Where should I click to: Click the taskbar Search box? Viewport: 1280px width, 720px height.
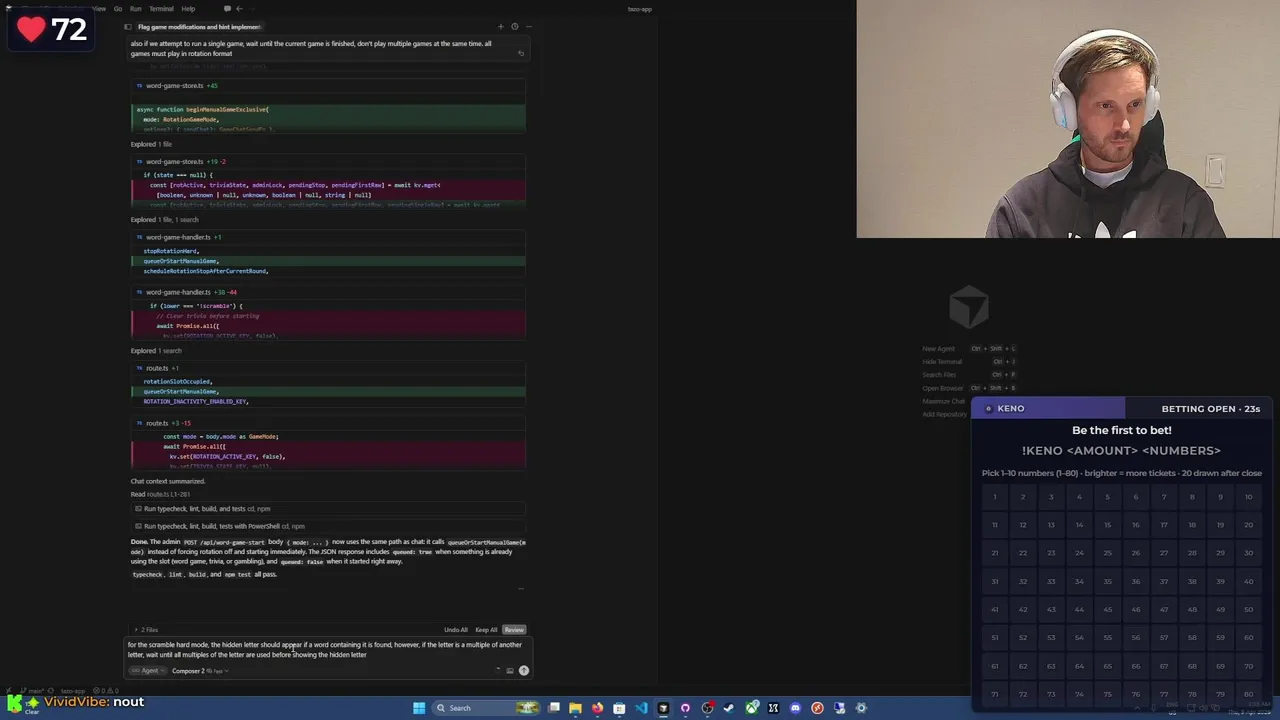(x=487, y=708)
